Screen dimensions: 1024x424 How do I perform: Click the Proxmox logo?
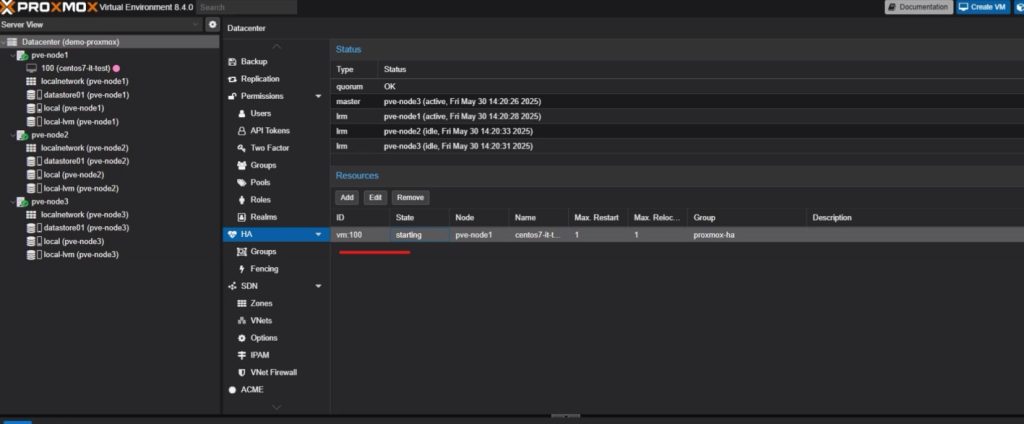click(x=48, y=7)
